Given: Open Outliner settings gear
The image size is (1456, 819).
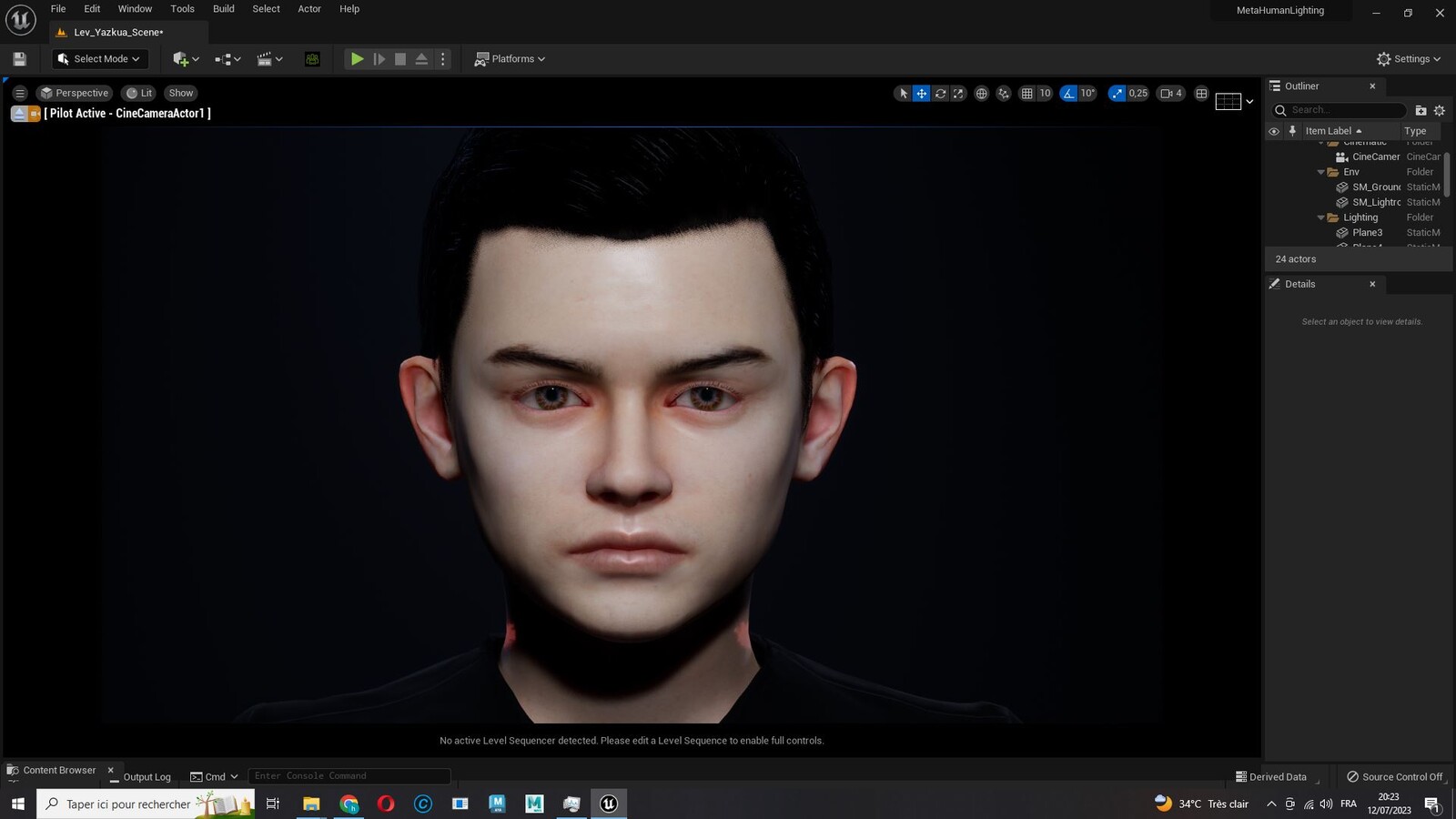Looking at the screenshot, I should (x=1440, y=110).
